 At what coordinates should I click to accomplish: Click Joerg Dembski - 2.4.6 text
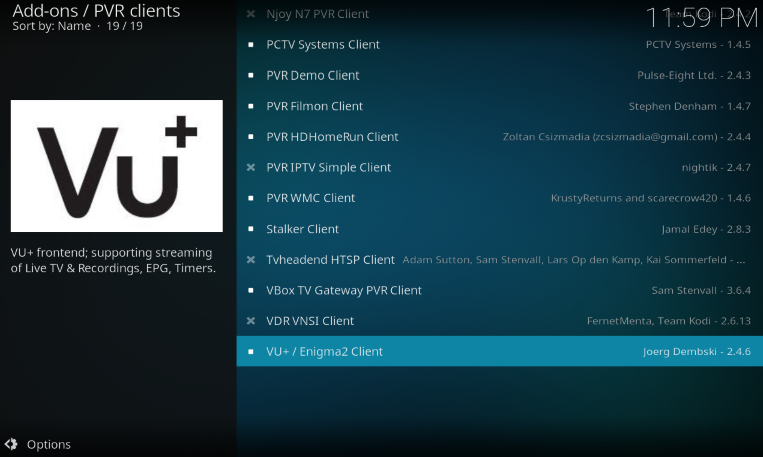coord(696,351)
